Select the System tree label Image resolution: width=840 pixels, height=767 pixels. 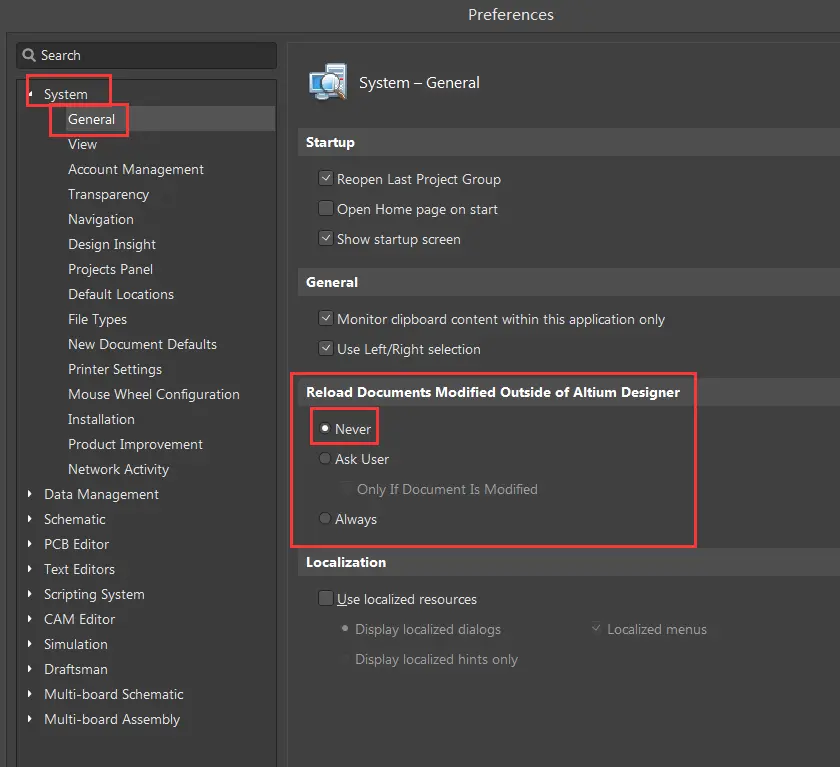click(x=65, y=94)
